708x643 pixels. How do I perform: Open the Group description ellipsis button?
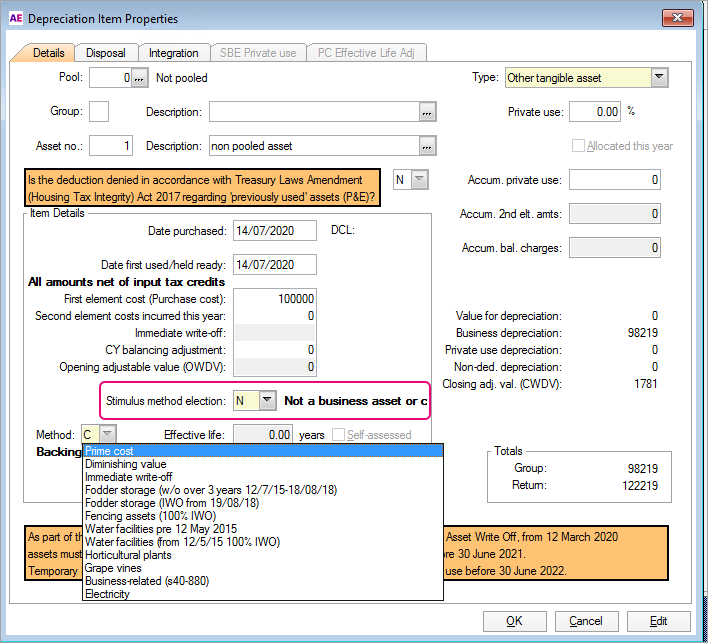click(x=428, y=112)
